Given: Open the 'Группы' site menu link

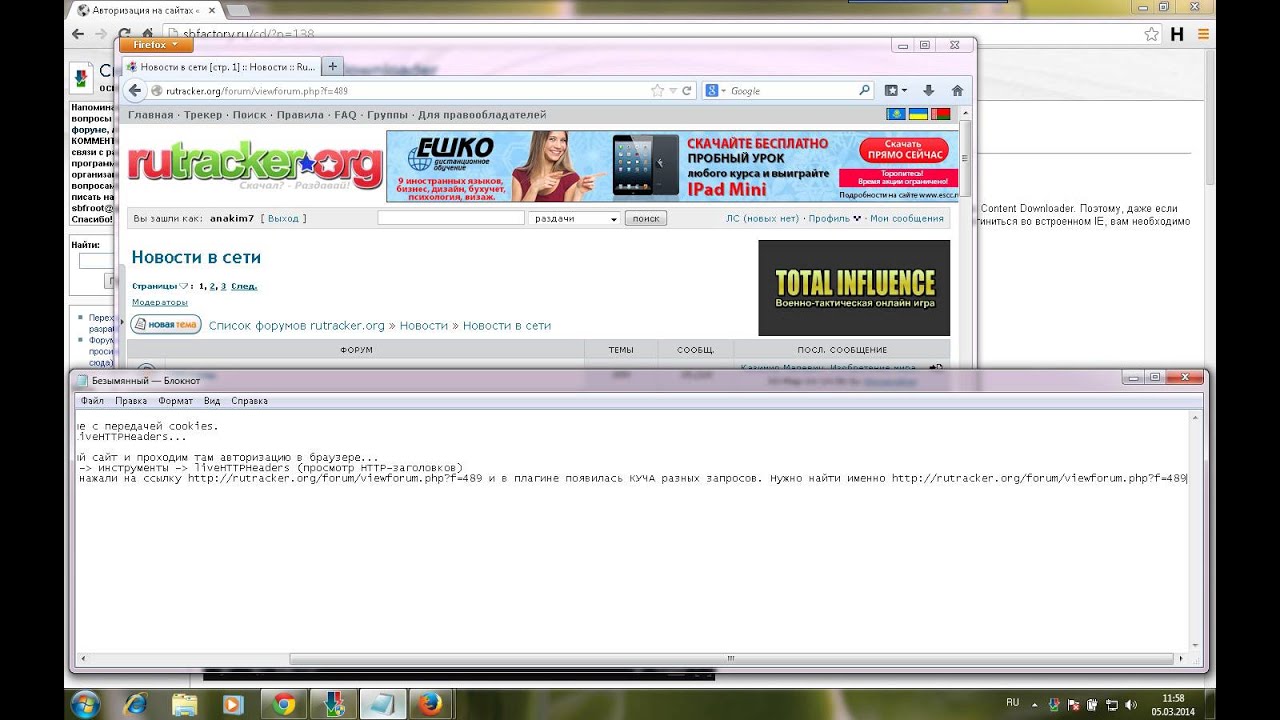Looking at the screenshot, I should tap(387, 115).
